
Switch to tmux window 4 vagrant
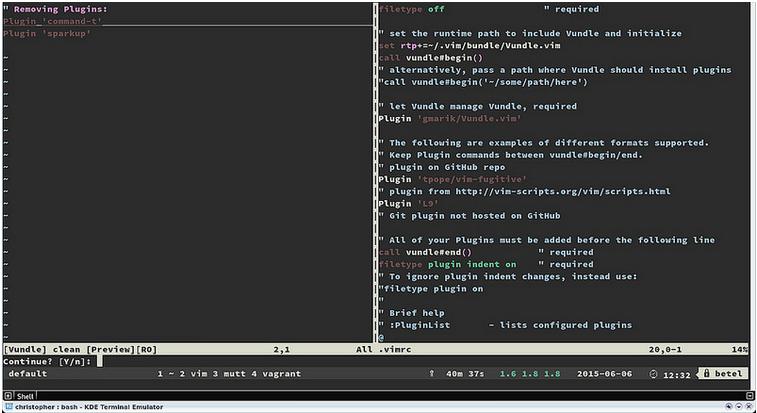(276, 373)
